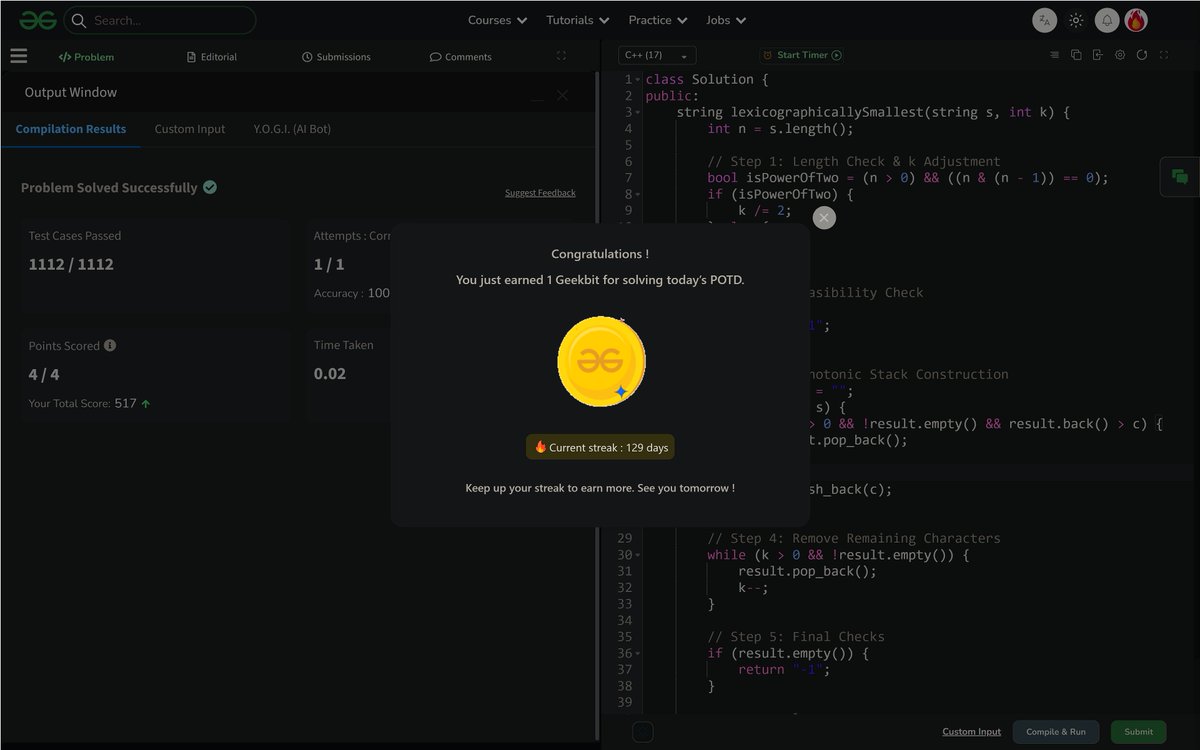
Task: Open the Tutorials dropdown menu
Action: point(578,20)
